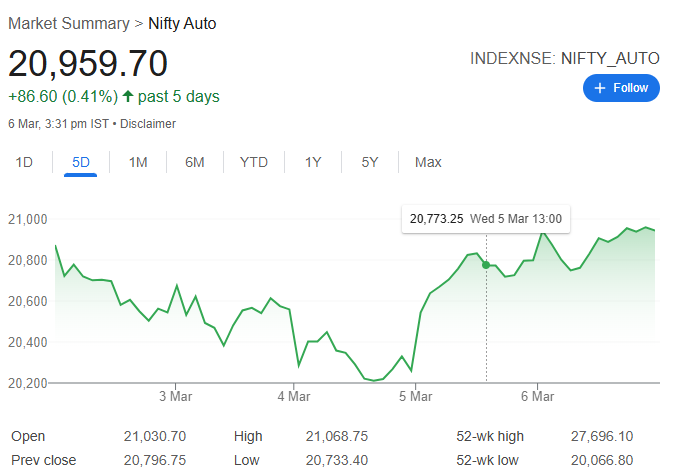Click the 3 Mar axis label

[x=175, y=397]
